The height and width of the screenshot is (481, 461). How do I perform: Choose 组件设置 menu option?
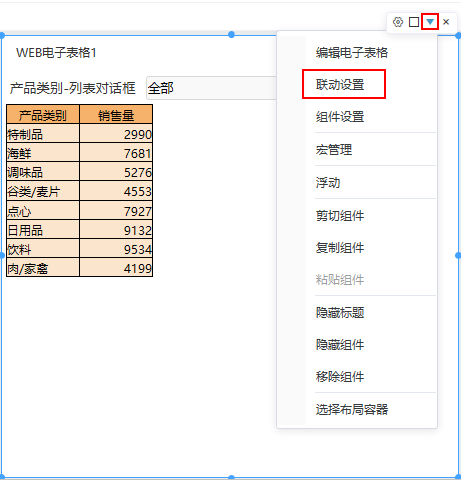[x=340, y=117]
